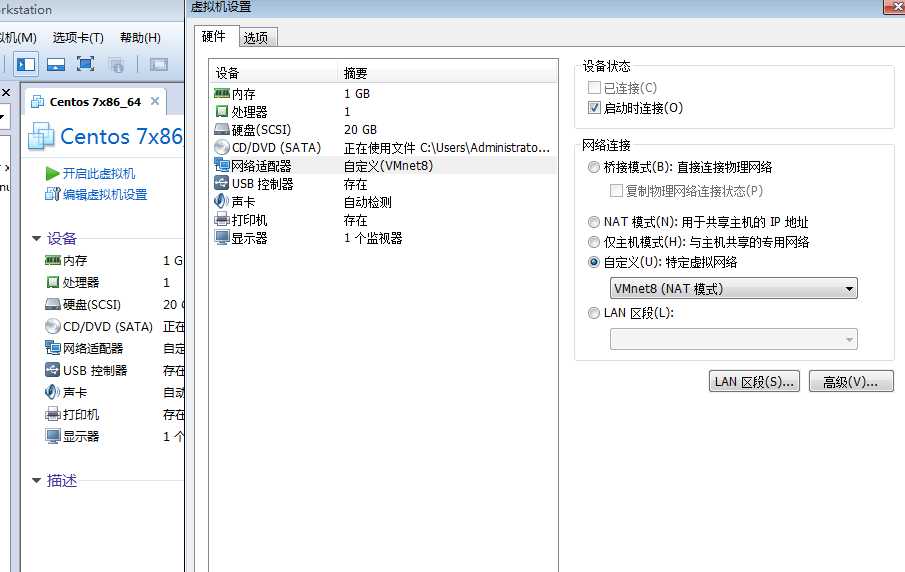Click the USB 控制器 icon in Workstation sidebar
The width and height of the screenshot is (905, 572).
(53, 370)
